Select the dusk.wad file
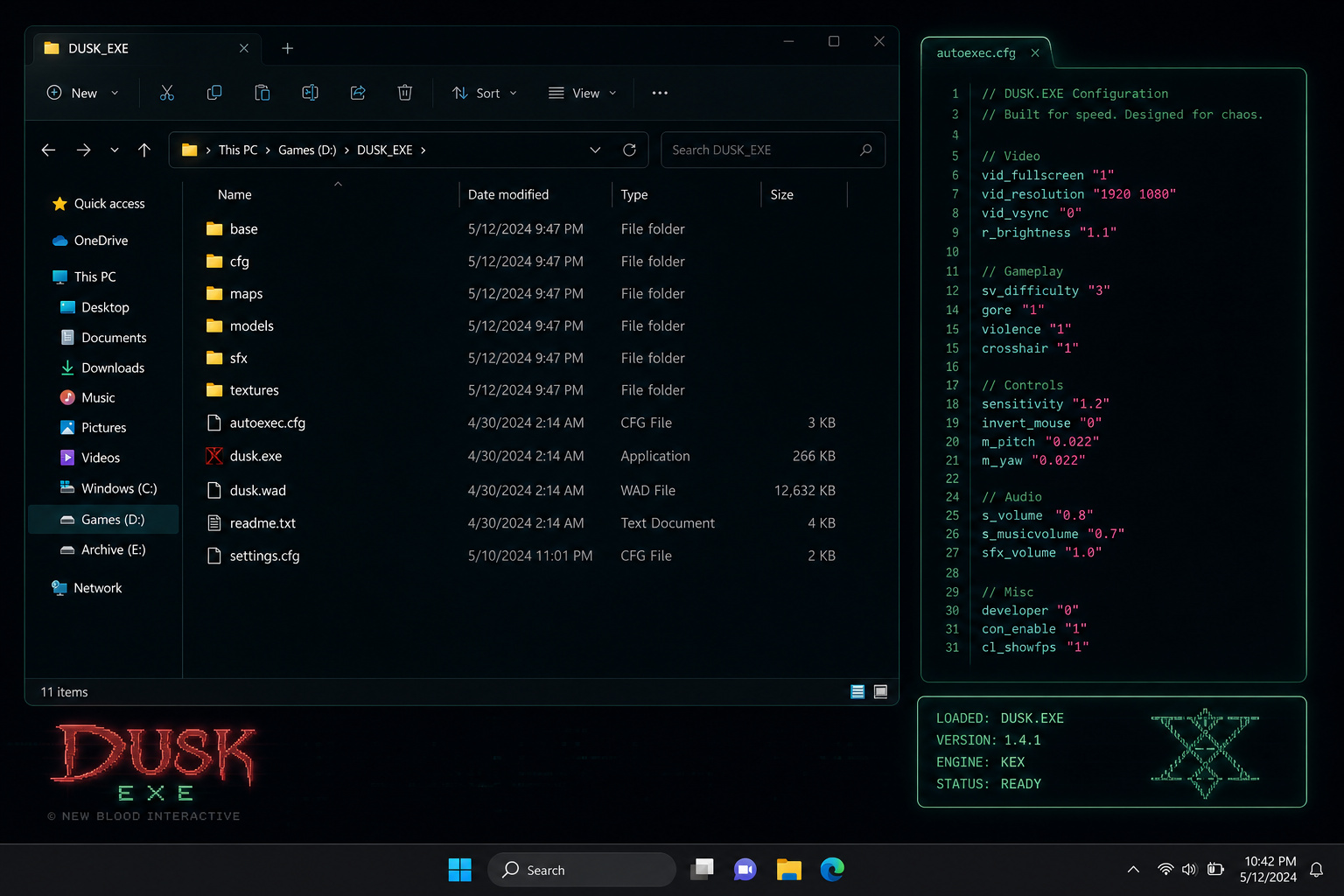 [x=257, y=490]
